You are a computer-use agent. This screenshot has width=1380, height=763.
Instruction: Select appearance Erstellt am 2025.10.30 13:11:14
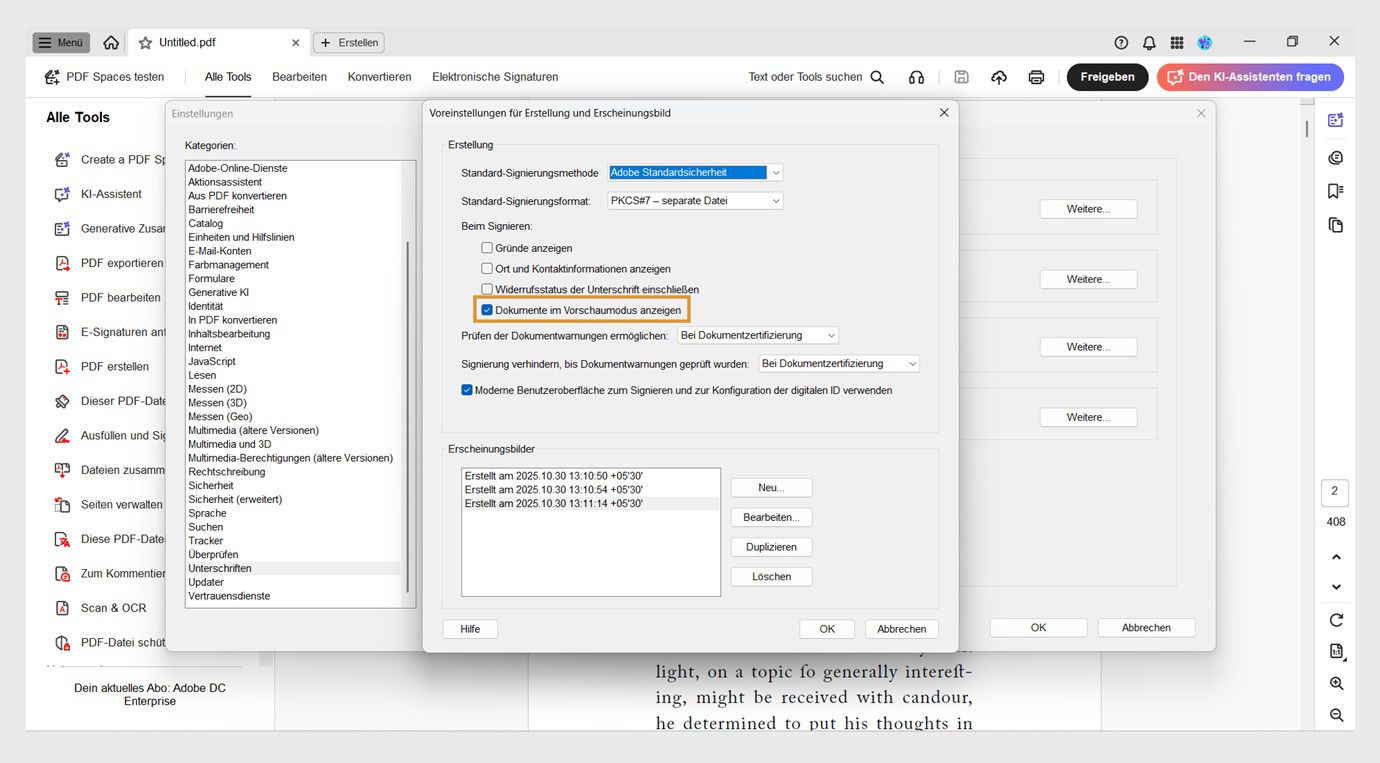(x=554, y=504)
